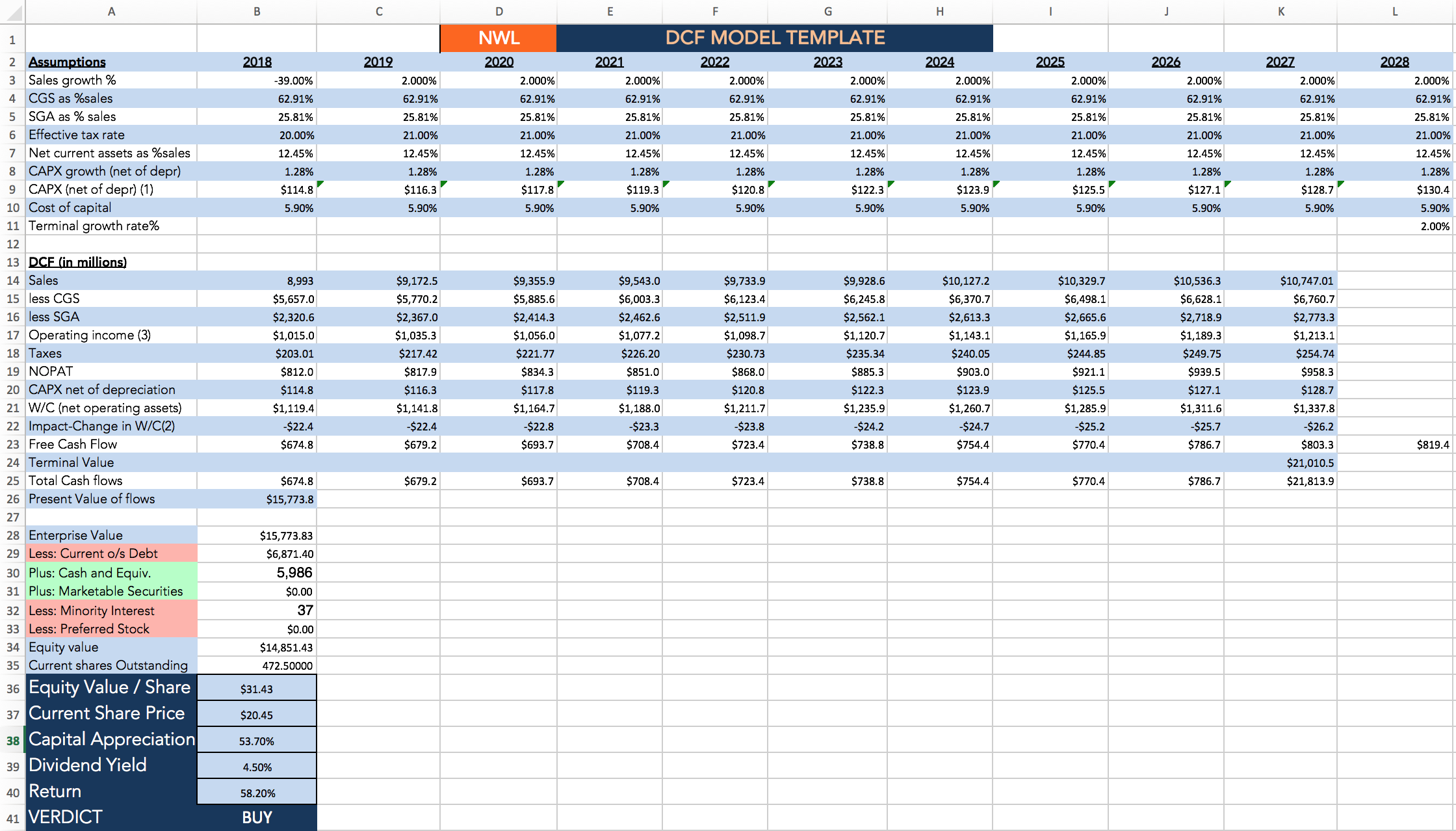Click the $21,010.5 terminal value cell
Viewport: 1456px width, 831px height.
tap(1280, 463)
